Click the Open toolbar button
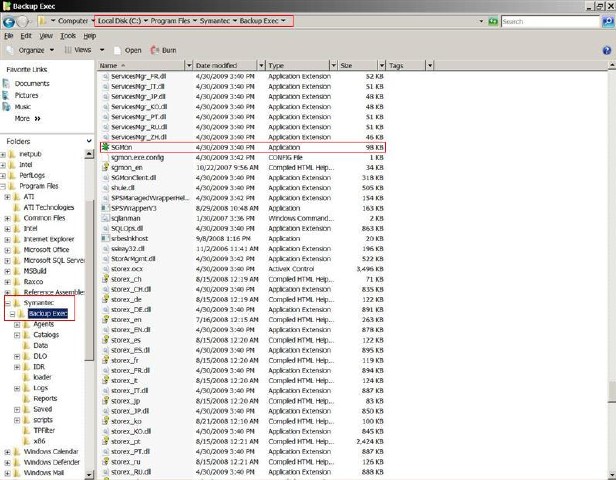The width and height of the screenshot is (616, 480). pyautogui.click(x=128, y=50)
